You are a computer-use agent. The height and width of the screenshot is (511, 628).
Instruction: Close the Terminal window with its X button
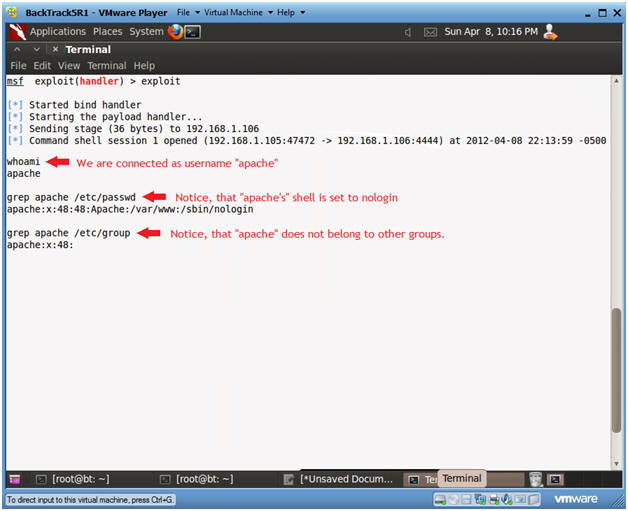pyautogui.click(x=55, y=49)
